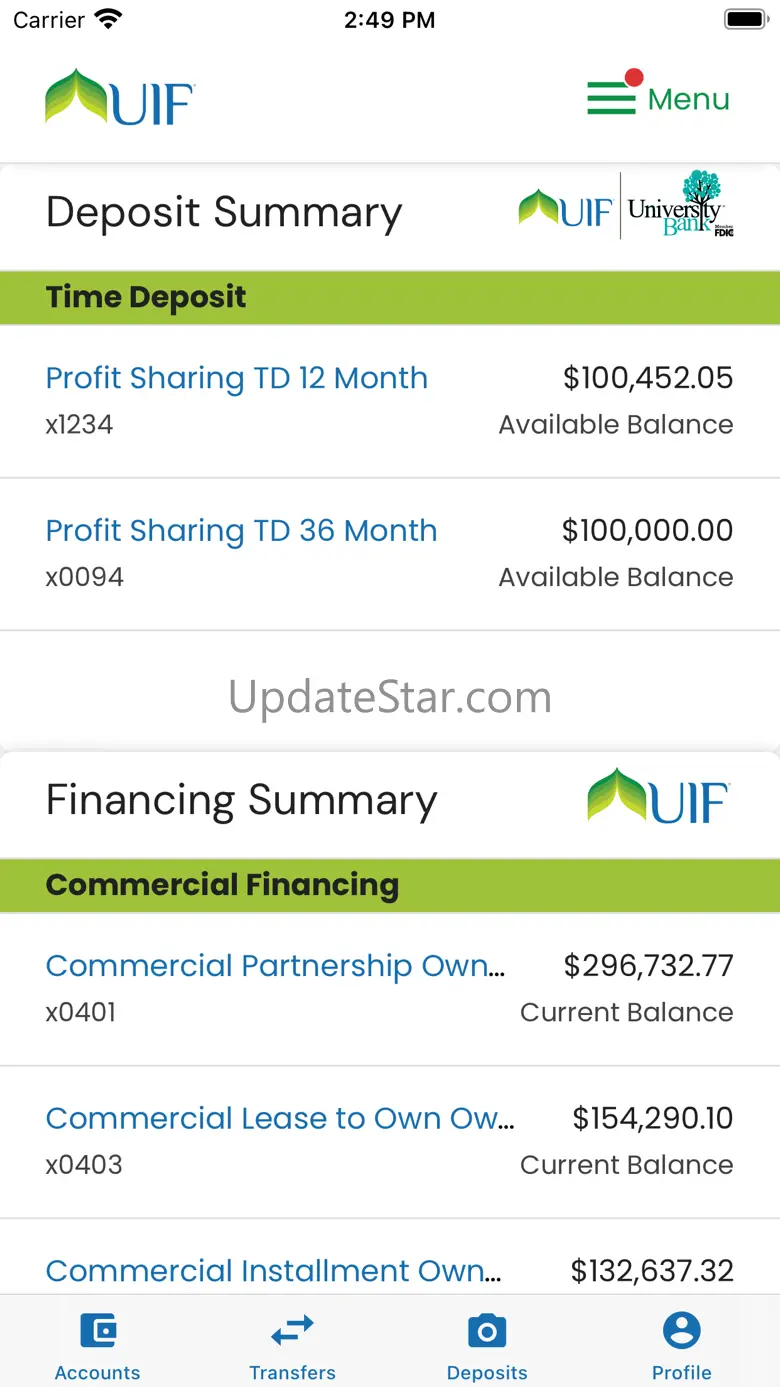Image resolution: width=780 pixels, height=1387 pixels.
Task: Open Commercial Installment account
Action: point(273,1270)
